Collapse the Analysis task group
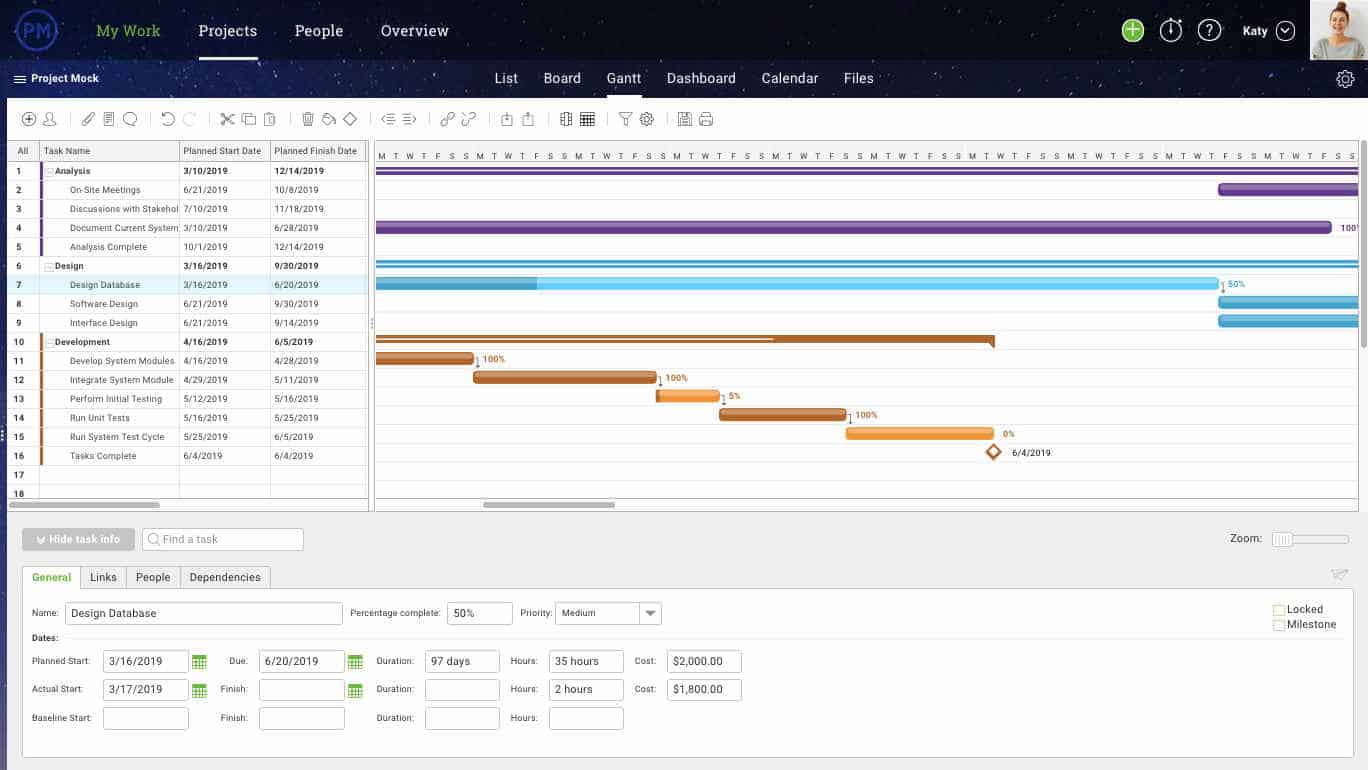 point(48,170)
